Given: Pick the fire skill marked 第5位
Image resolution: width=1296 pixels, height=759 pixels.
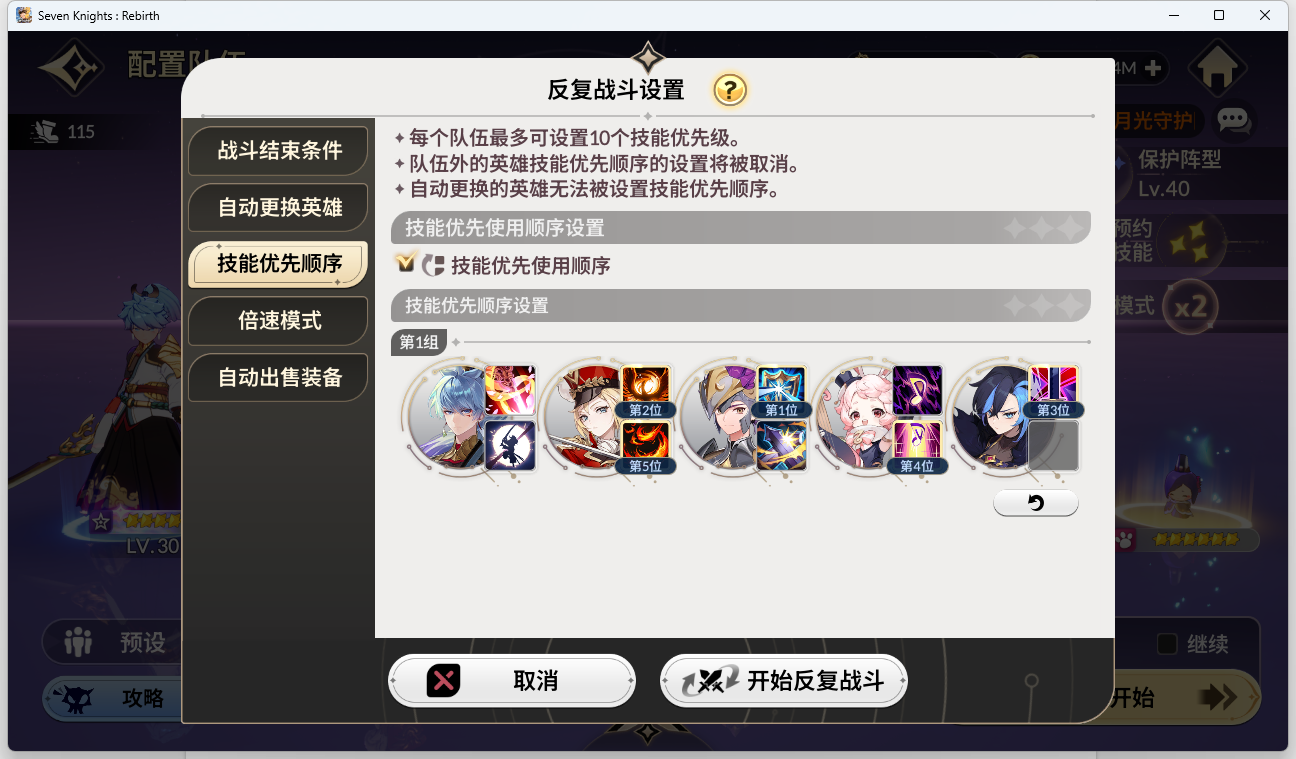Looking at the screenshot, I should coord(646,446).
